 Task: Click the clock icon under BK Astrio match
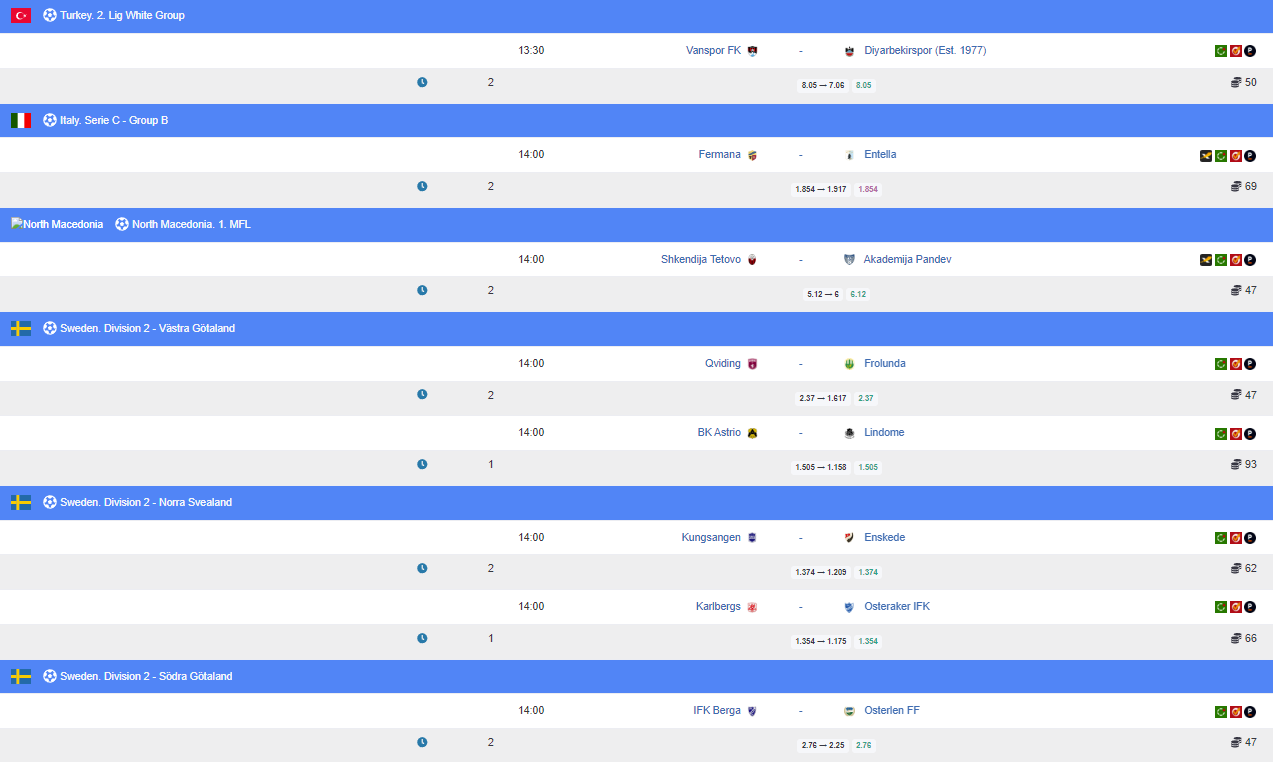pos(422,464)
